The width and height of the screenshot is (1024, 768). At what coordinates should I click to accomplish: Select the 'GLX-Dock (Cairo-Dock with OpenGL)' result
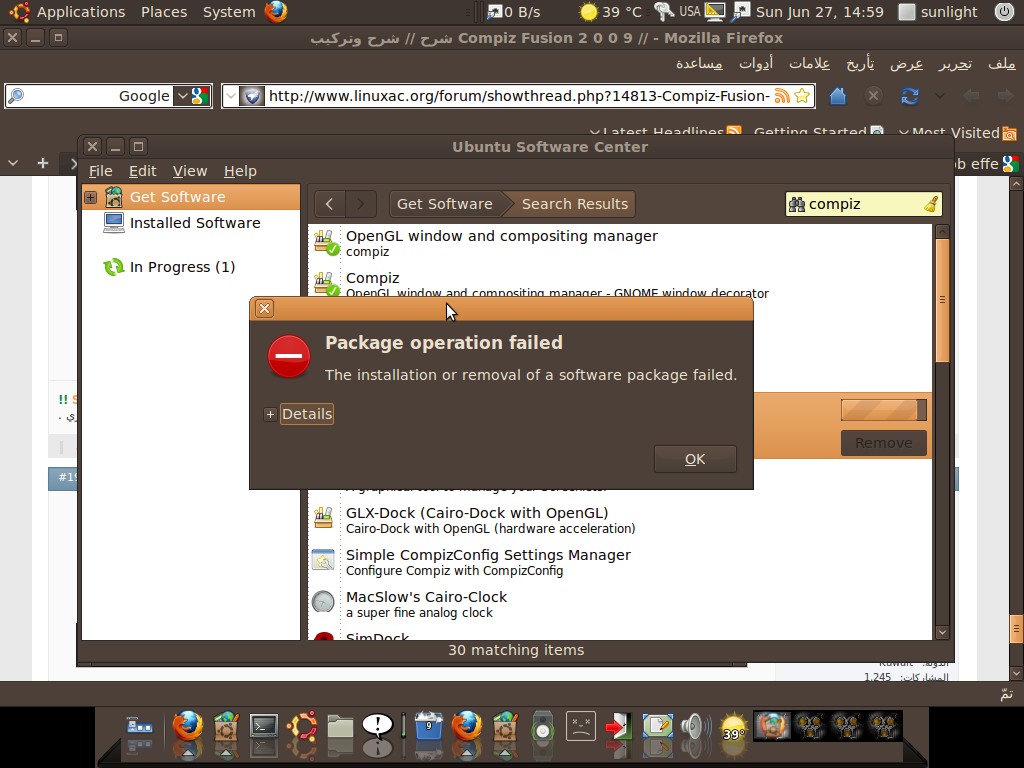pos(620,520)
